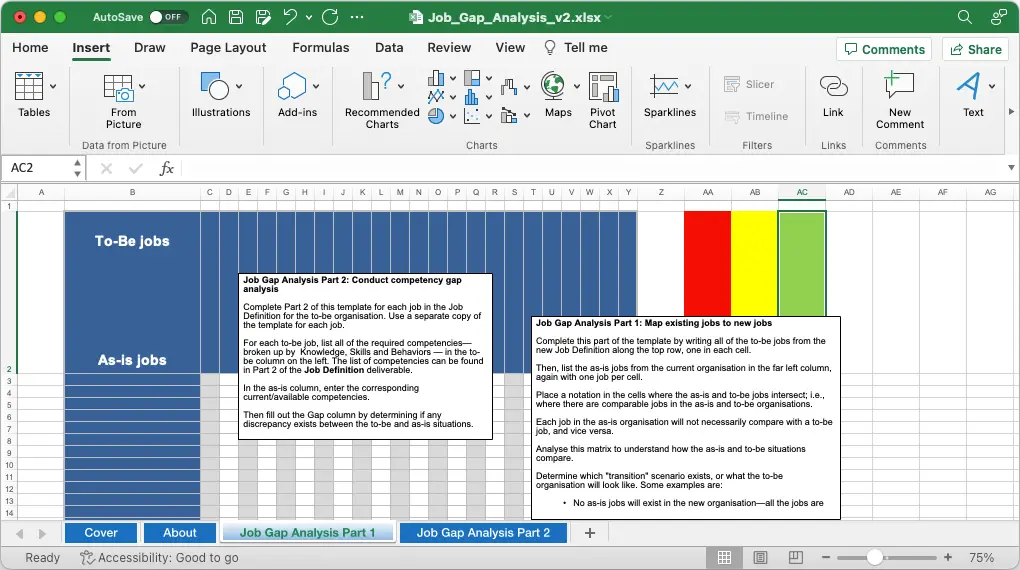
Task: Click Tell me search box
Action: tap(576, 48)
